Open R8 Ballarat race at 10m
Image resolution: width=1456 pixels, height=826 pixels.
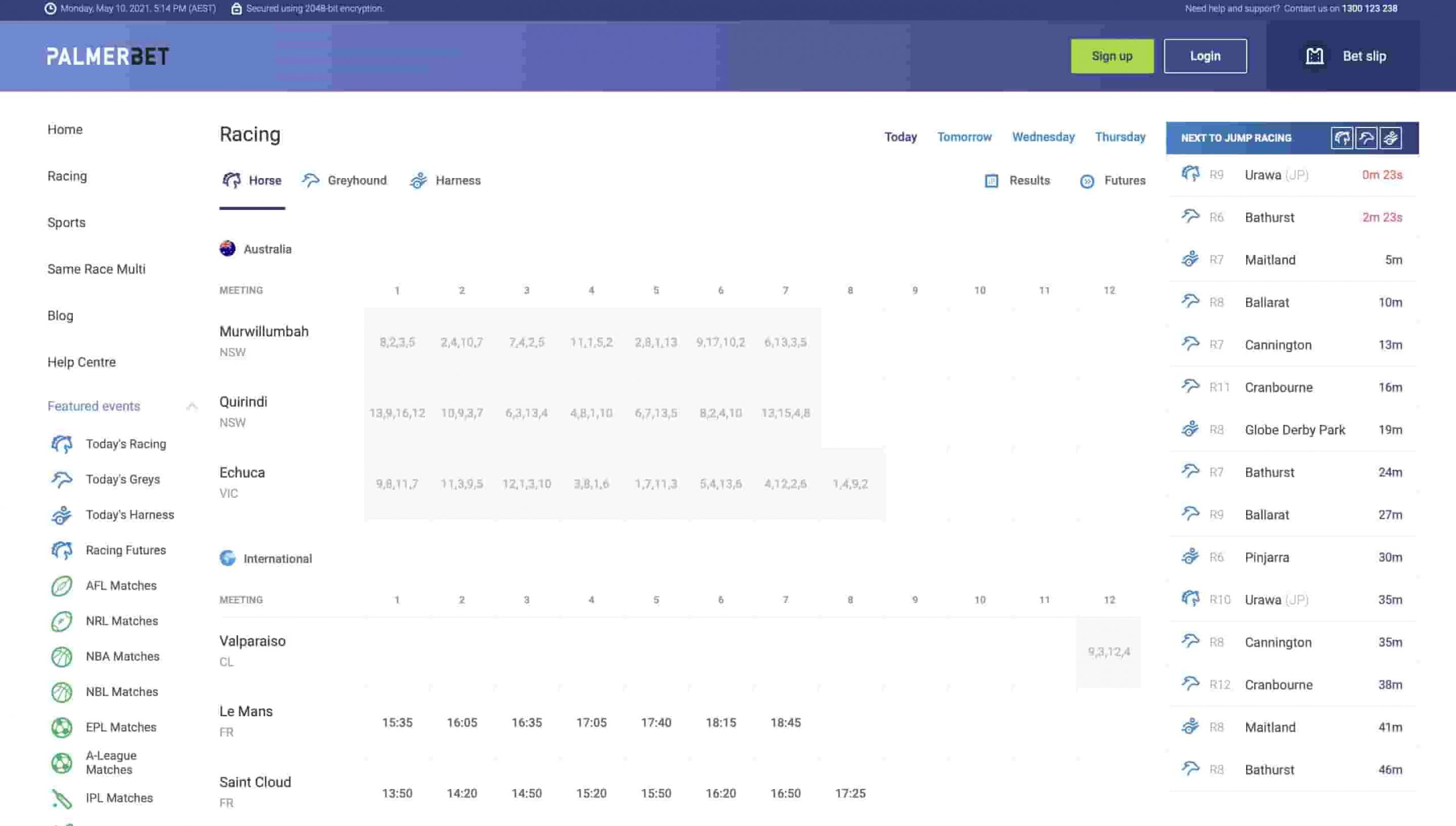(1292, 302)
